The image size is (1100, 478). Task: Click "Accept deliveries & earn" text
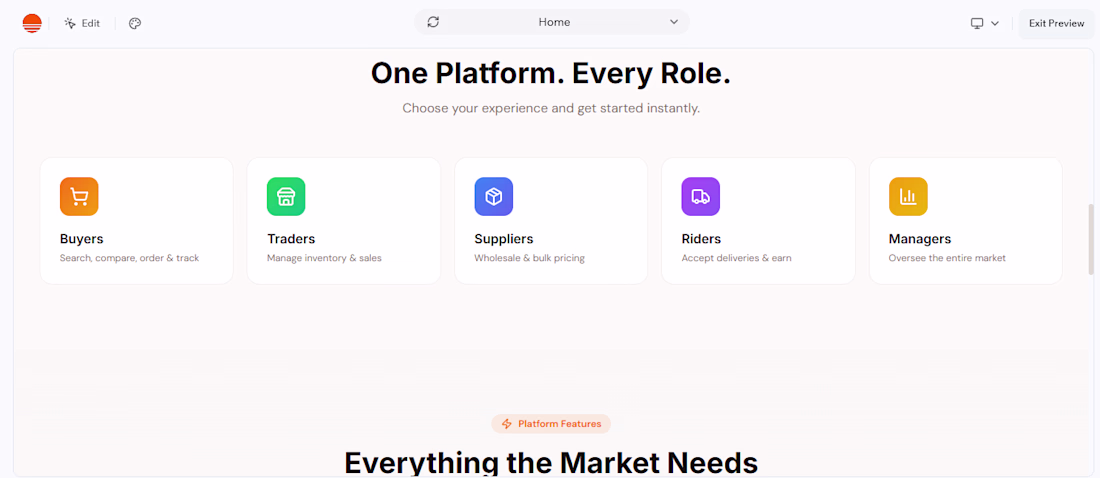pos(737,258)
